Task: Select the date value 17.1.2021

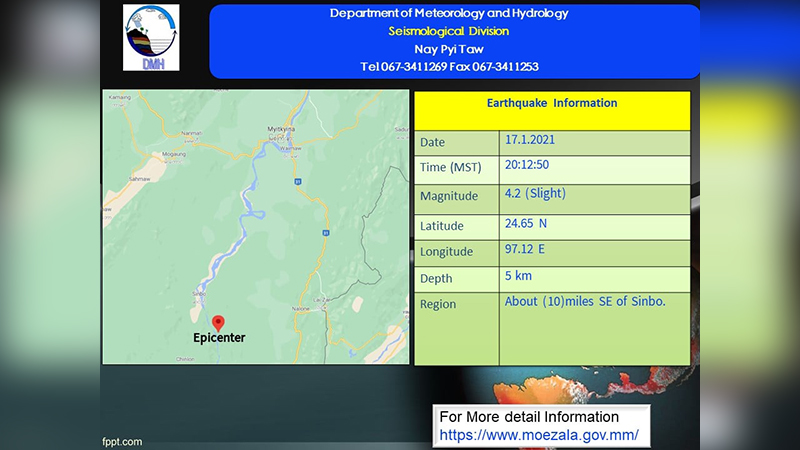Action: tap(530, 140)
